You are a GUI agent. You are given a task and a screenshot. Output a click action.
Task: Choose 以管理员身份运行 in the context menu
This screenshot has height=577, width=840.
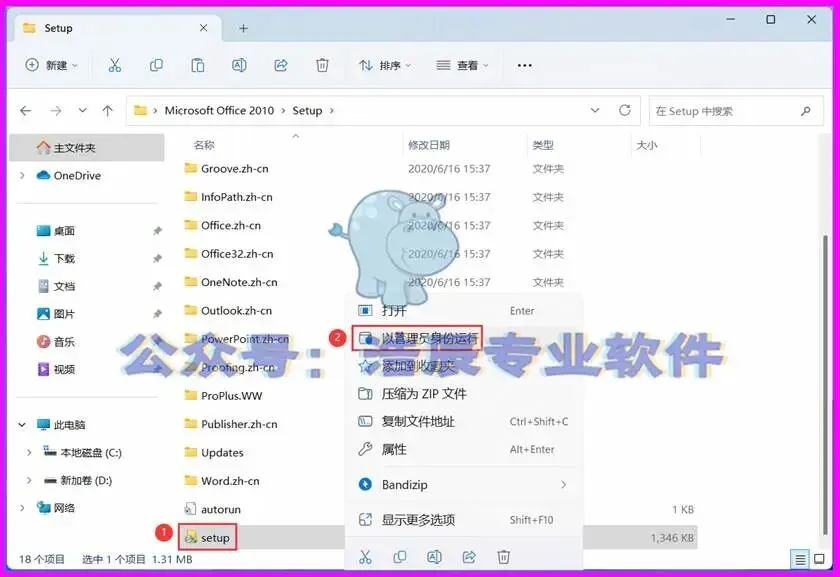point(464,339)
